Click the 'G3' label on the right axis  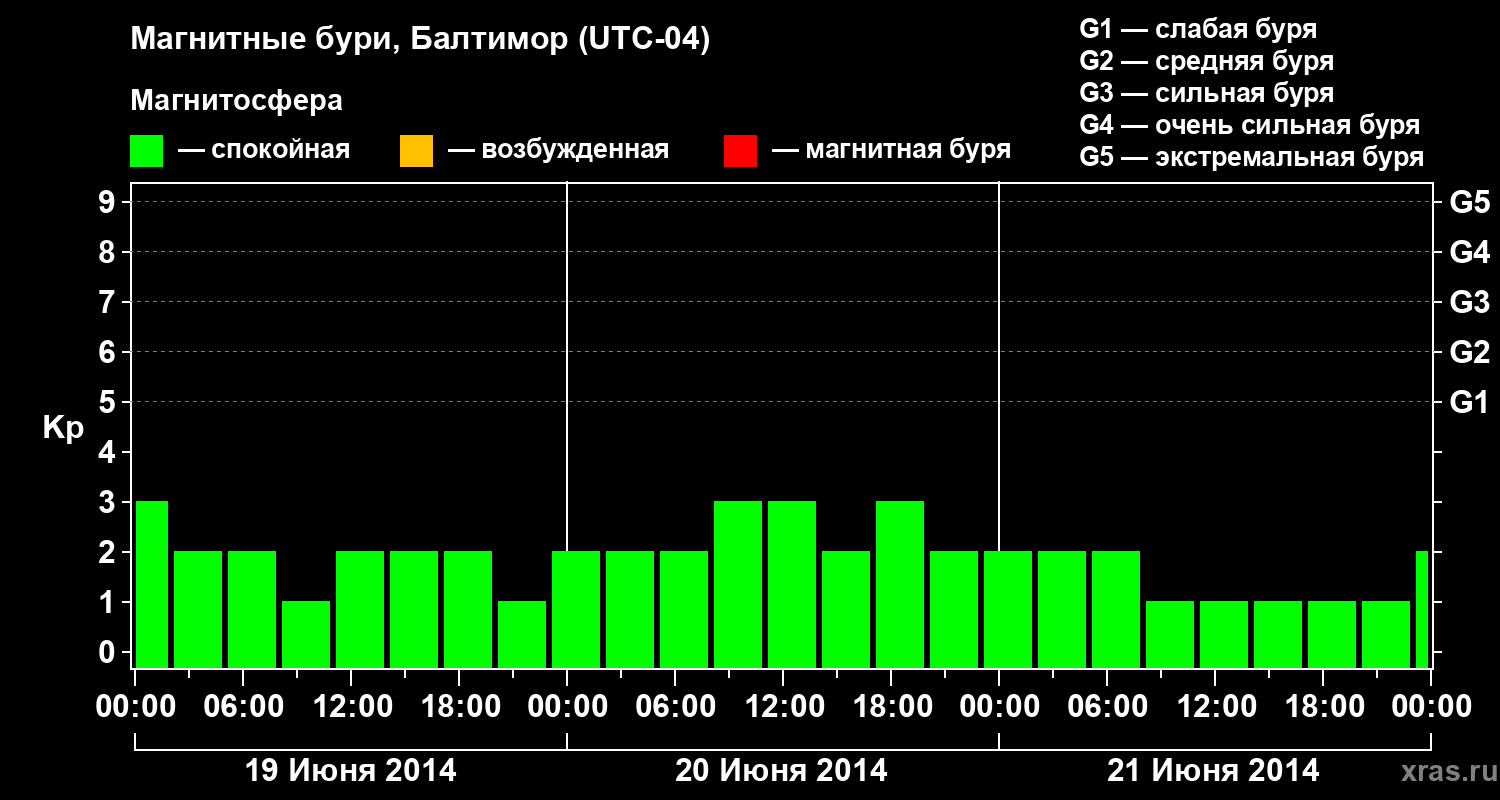(1470, 302)
